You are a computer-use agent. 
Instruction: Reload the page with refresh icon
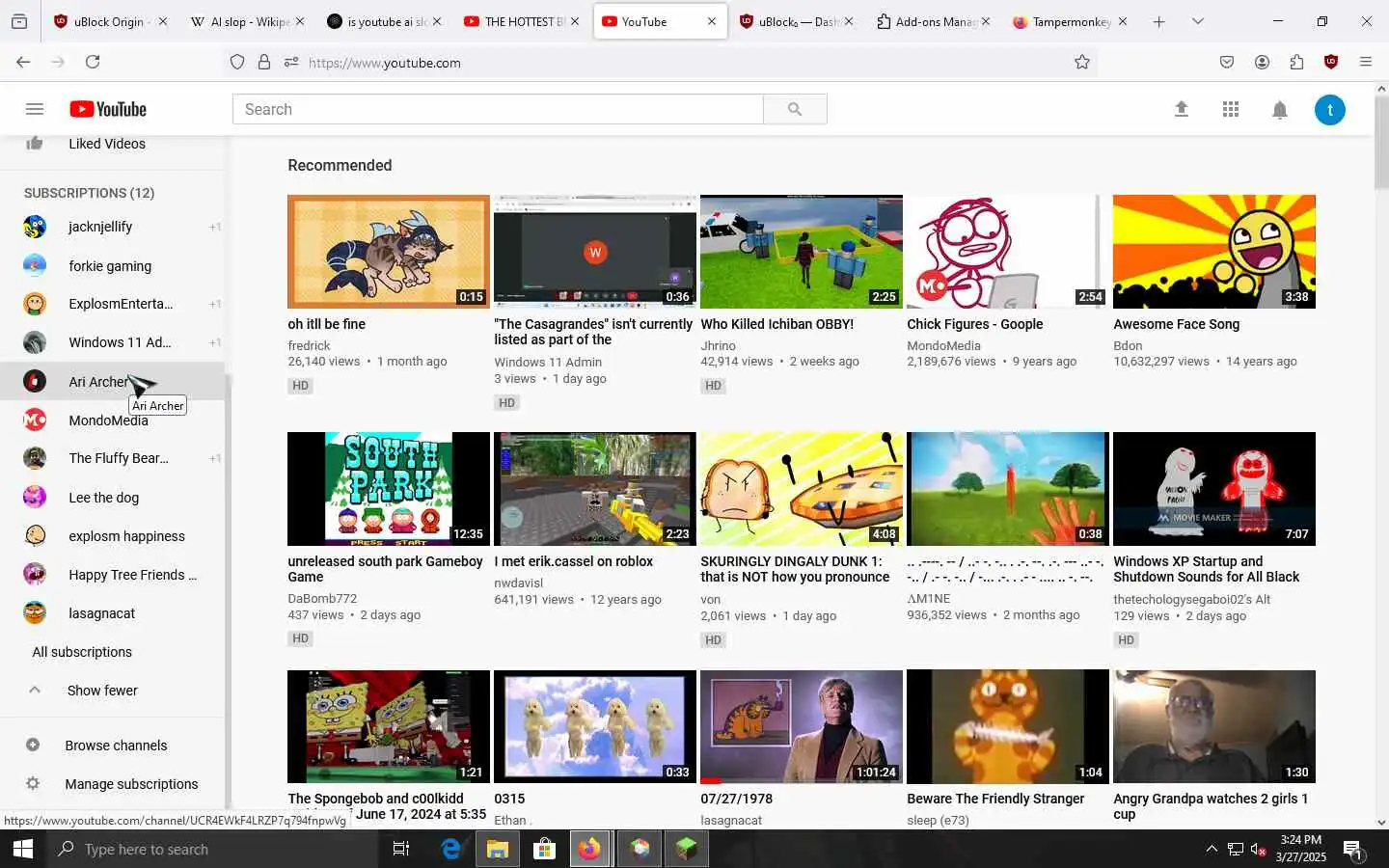tap(93, 62)
